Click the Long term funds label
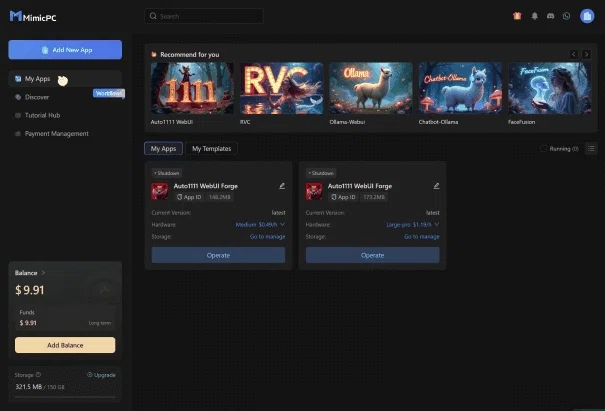605x411 pixels. [x=100, y=323]
